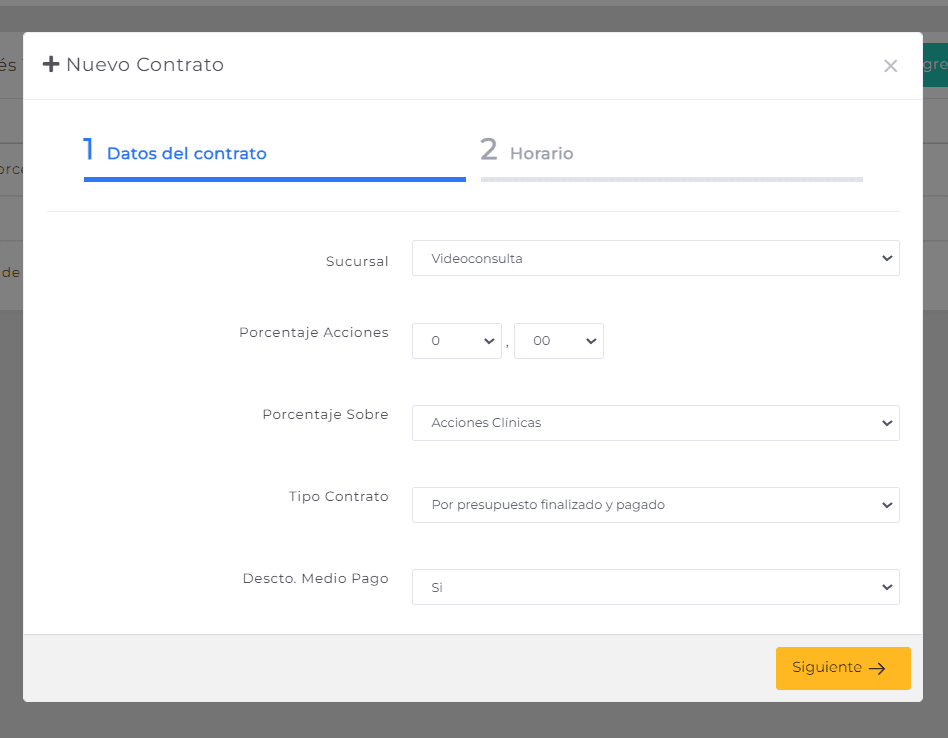The width and height of the screenshot is (948, 738).
Task: Click the Tipo Contrato chevron arrow
Action: click(887, 505)
